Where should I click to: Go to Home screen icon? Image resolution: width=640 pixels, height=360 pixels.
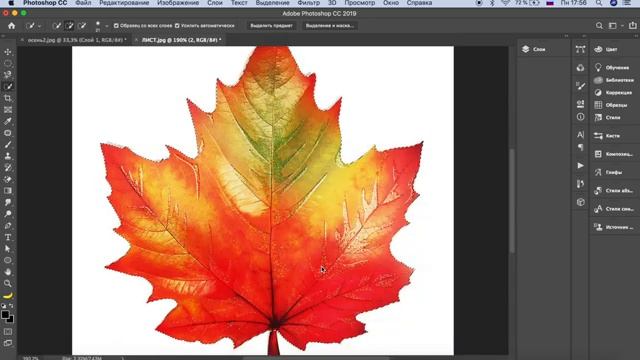pyautogui.click(x=11, y=26)
